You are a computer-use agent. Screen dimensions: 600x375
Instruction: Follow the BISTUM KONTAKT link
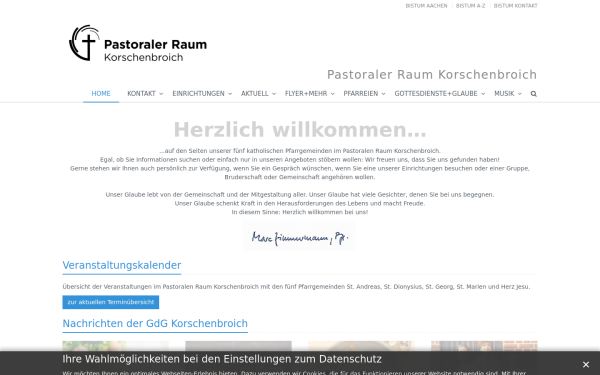(515, 6)
